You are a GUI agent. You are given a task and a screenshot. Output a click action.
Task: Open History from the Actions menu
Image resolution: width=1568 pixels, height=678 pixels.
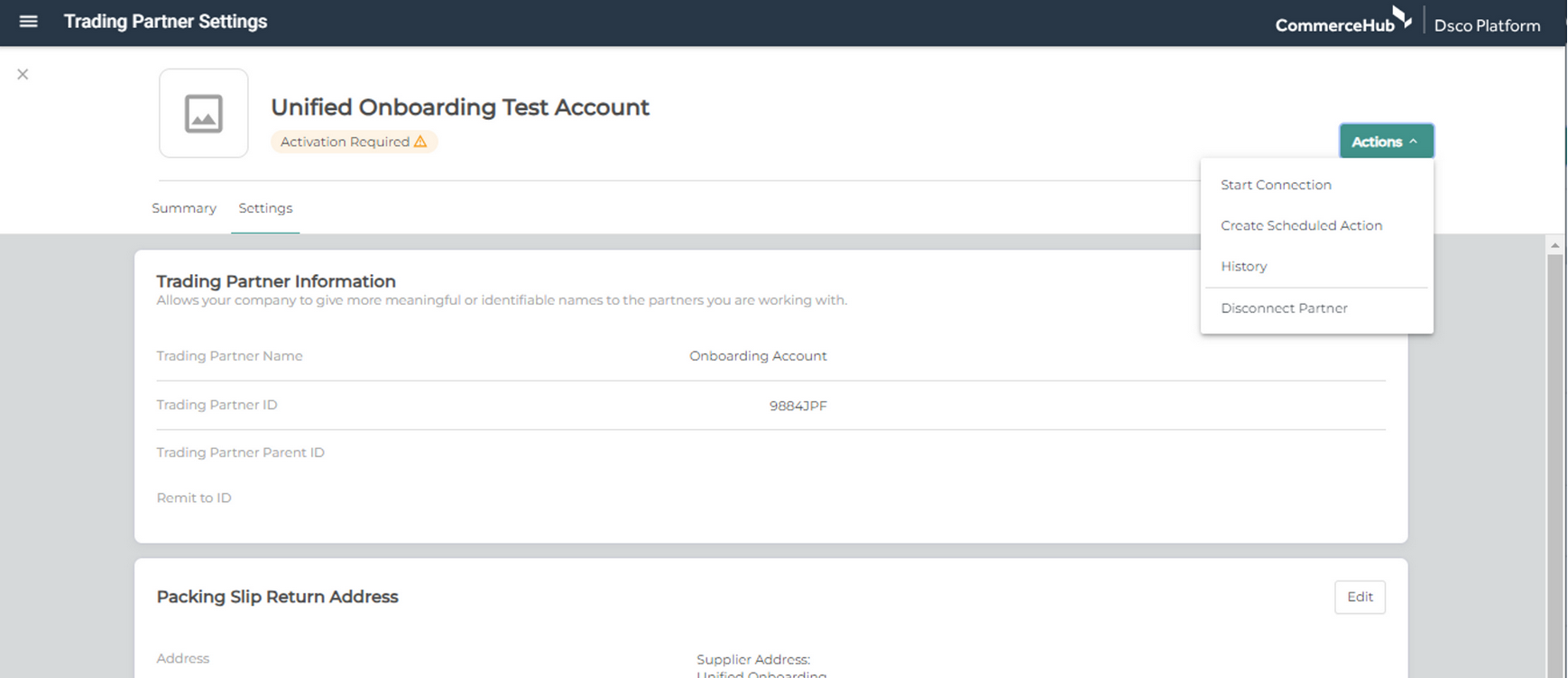coord(1243,266)
